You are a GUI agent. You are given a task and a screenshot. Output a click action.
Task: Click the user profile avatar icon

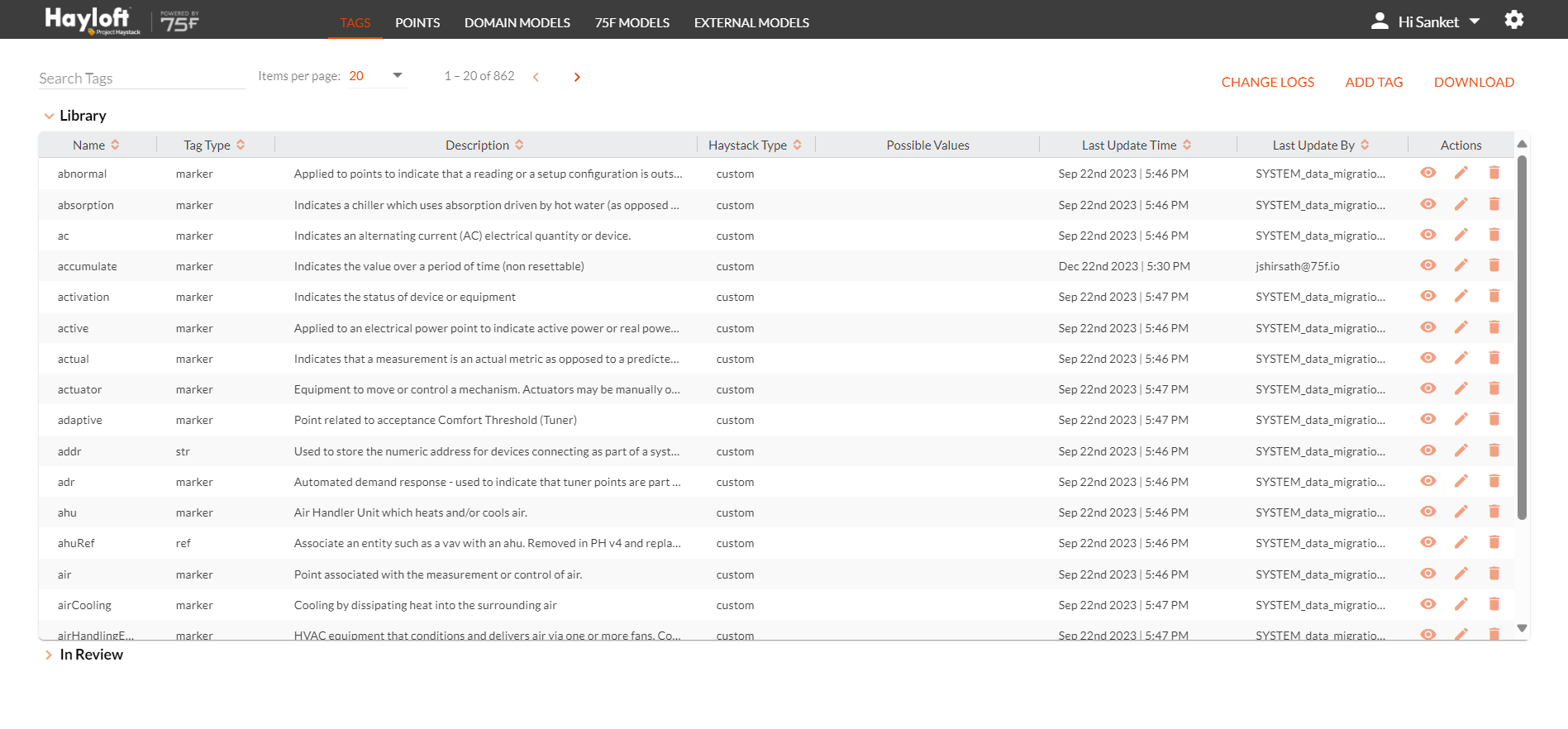[x=1380, y=21]
